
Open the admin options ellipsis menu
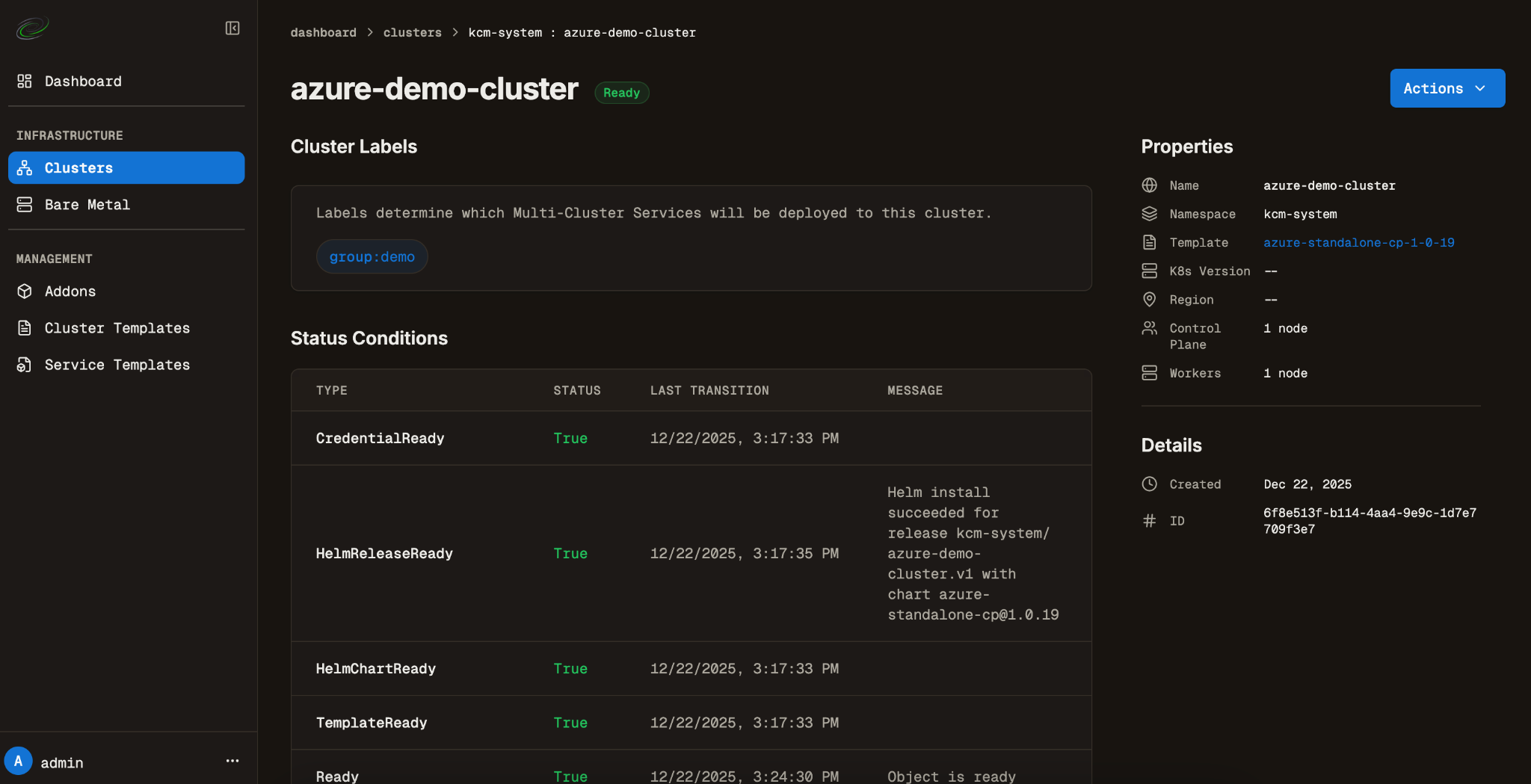tap(232, 761)
